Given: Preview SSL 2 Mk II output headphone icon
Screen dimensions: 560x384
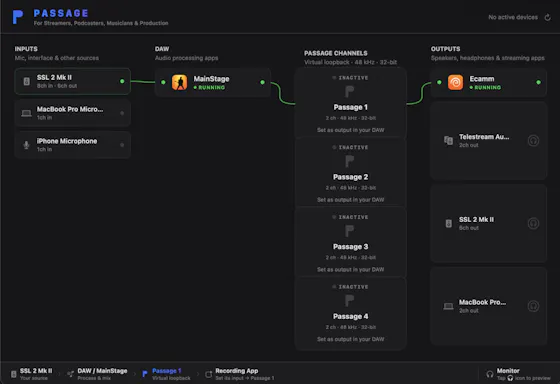Looking at the screenshot, I should click(x=533, y=223).
